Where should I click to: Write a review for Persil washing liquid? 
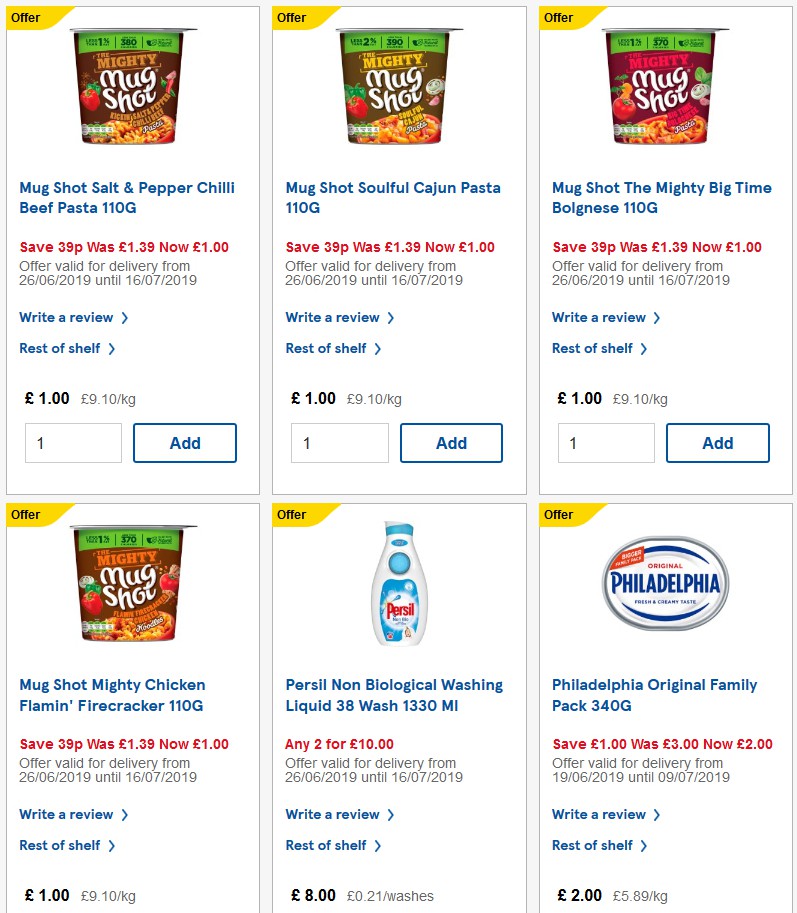pos(334,814)
